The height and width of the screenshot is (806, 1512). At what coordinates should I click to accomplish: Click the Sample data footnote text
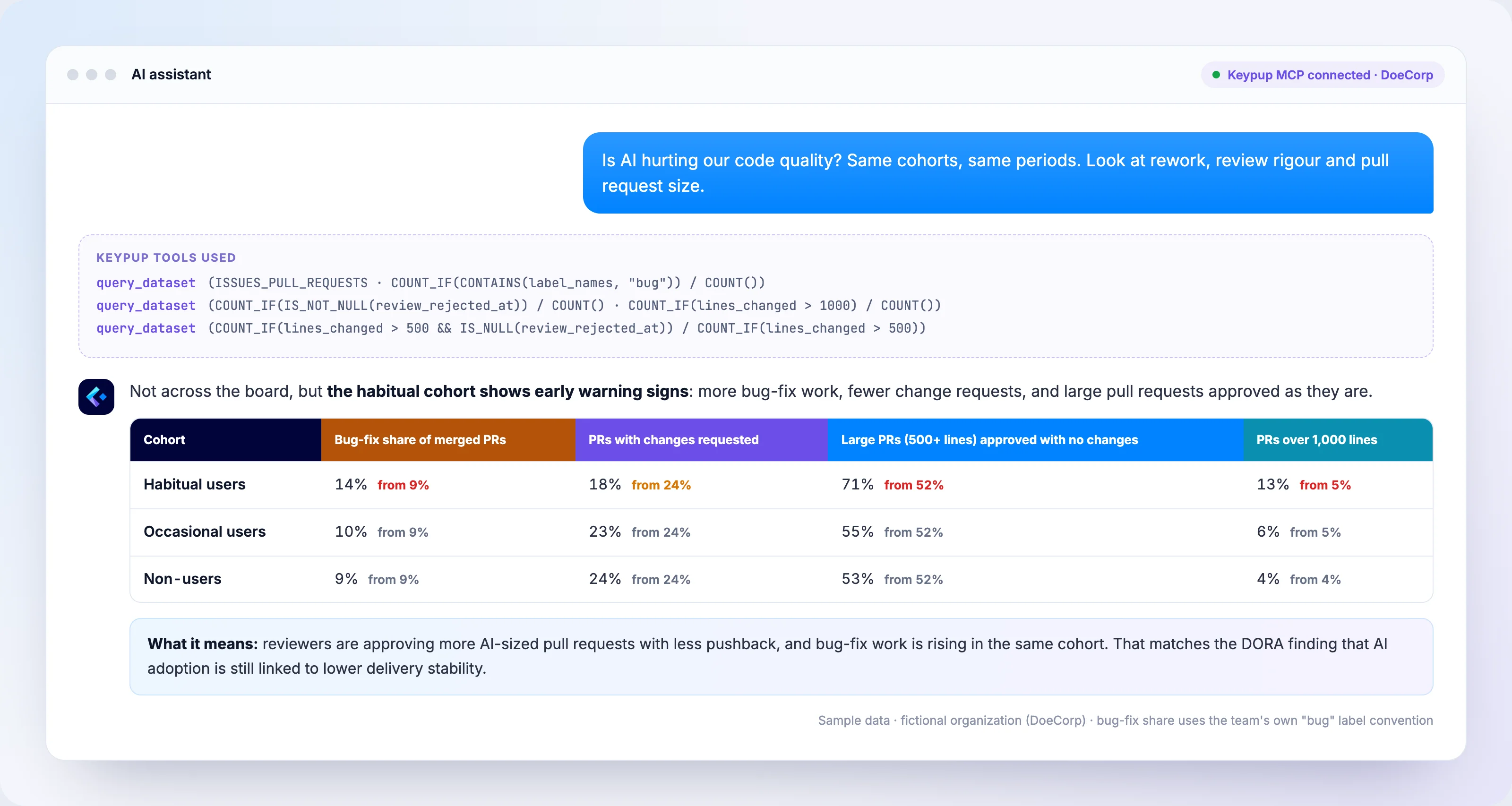tap(1125, 720)
